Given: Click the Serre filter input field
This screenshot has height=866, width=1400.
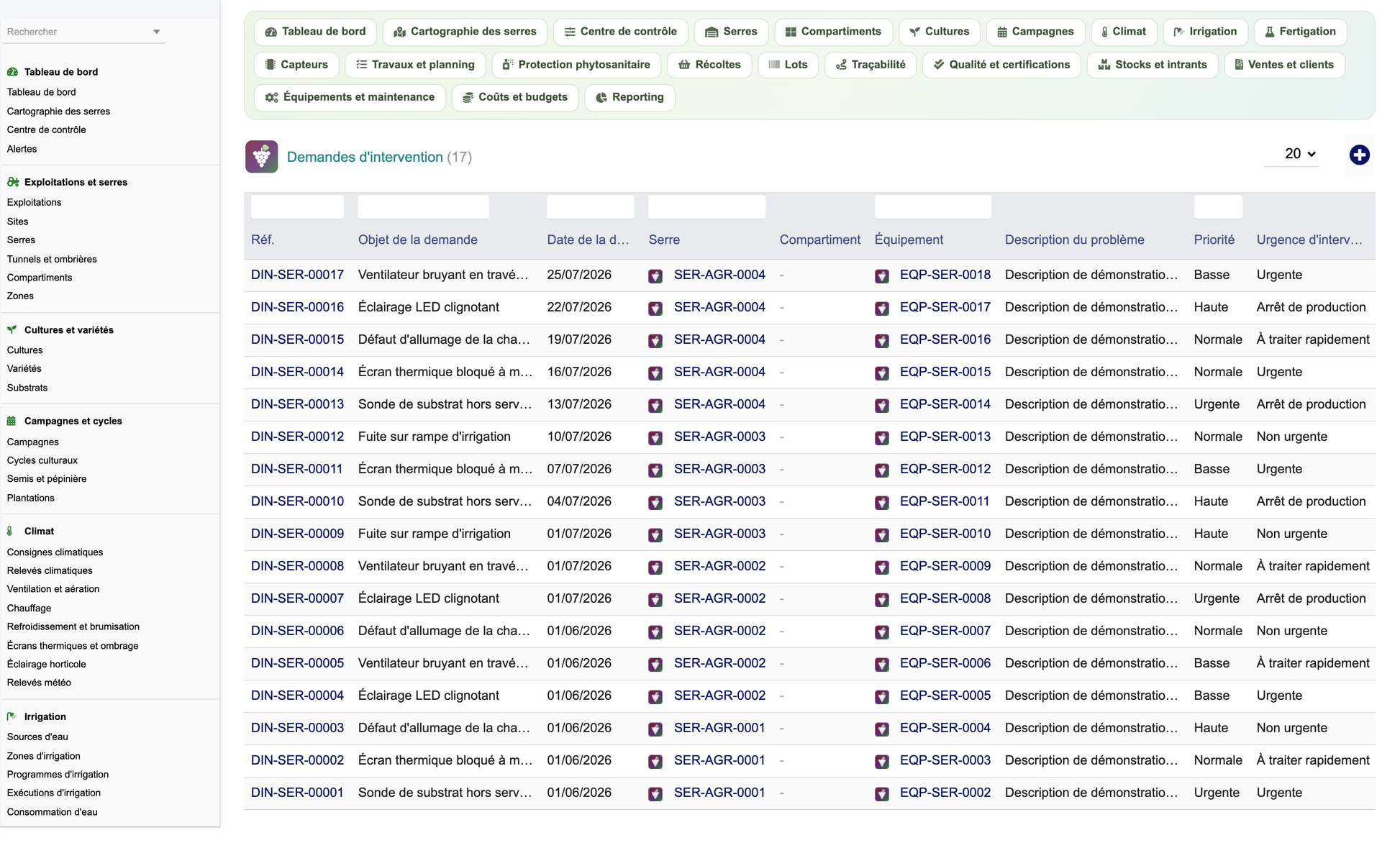Looking at the screenshot, I should 706,207.
